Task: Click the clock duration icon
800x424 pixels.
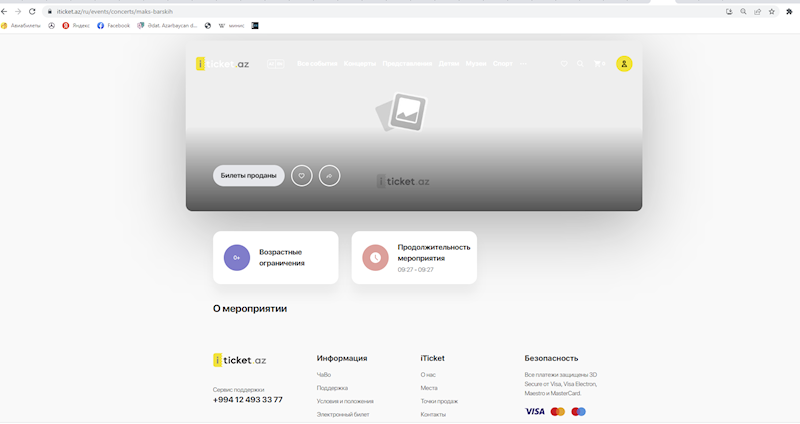Action: pyautogui.click(x=376, y=258)
